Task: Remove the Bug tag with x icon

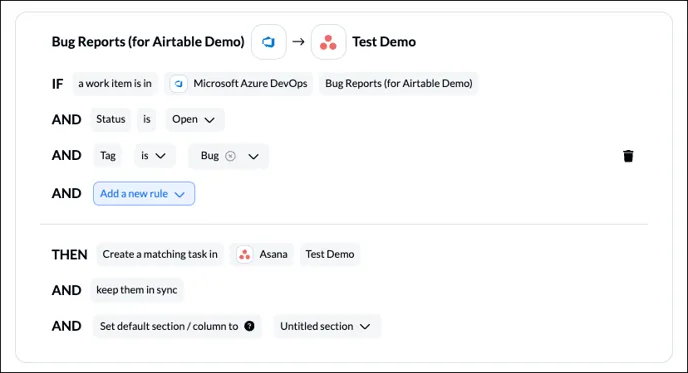Action: pos(230,156)
